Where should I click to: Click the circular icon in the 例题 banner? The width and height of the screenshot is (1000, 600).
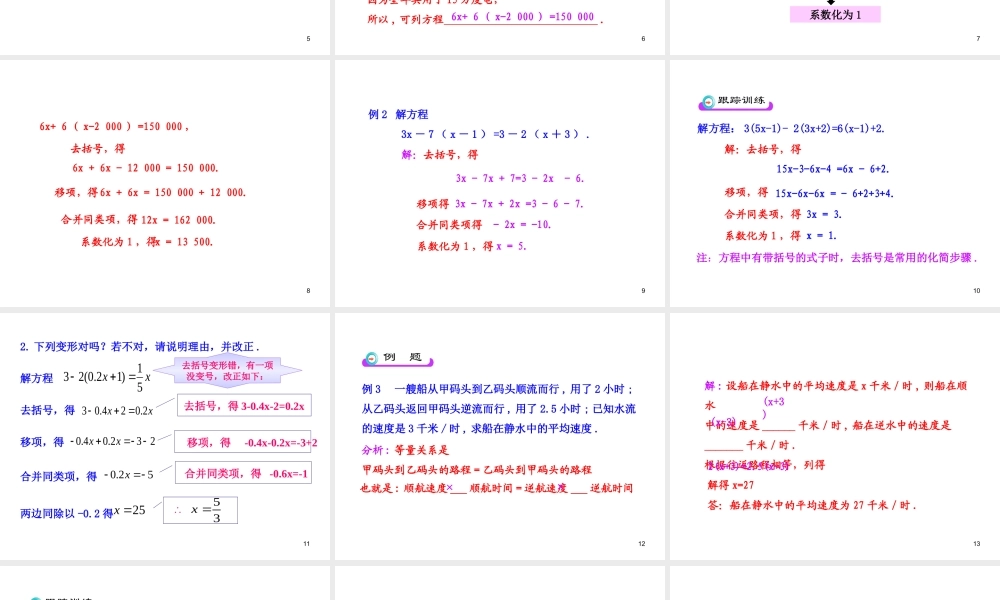point(371,358)
